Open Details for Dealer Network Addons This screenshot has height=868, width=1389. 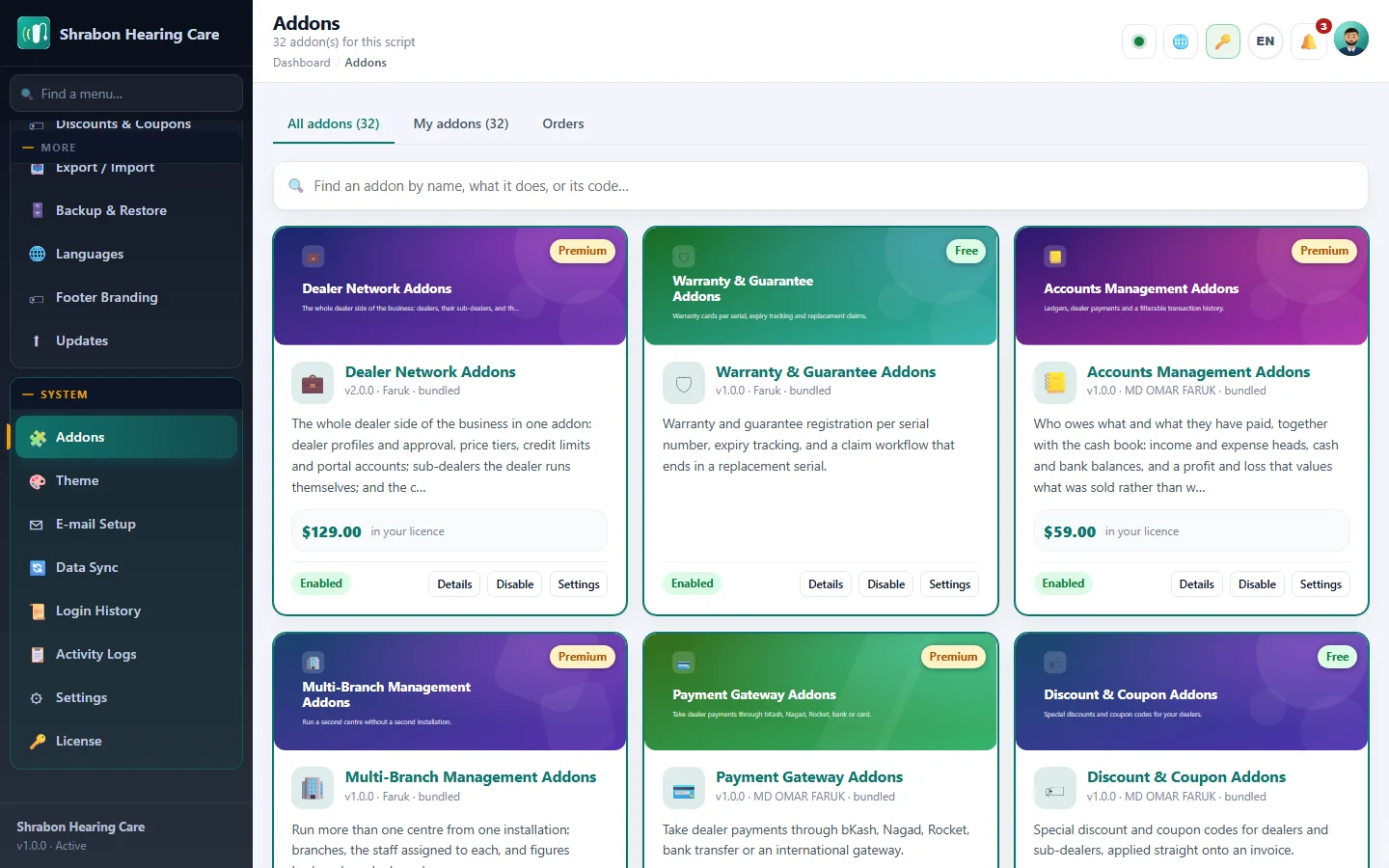pos(454,584)
